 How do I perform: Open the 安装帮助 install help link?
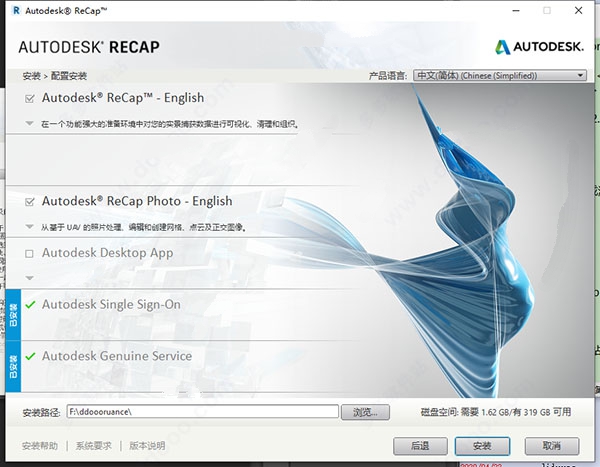coord(40,446)
